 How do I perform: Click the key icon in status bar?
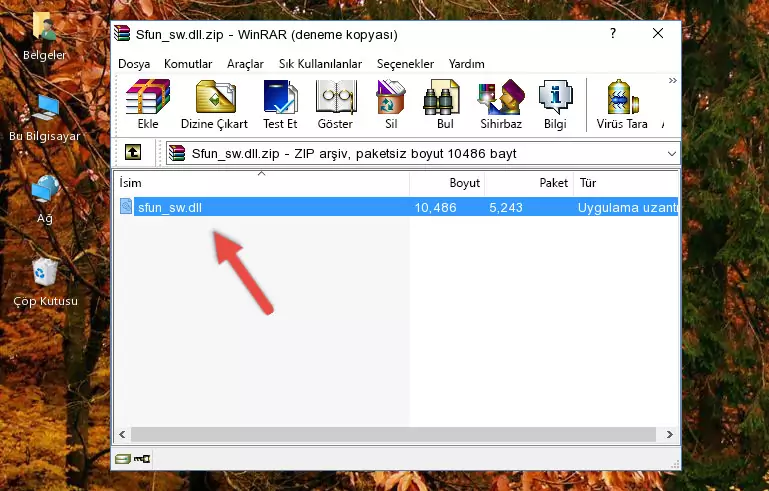click(142, 459)
